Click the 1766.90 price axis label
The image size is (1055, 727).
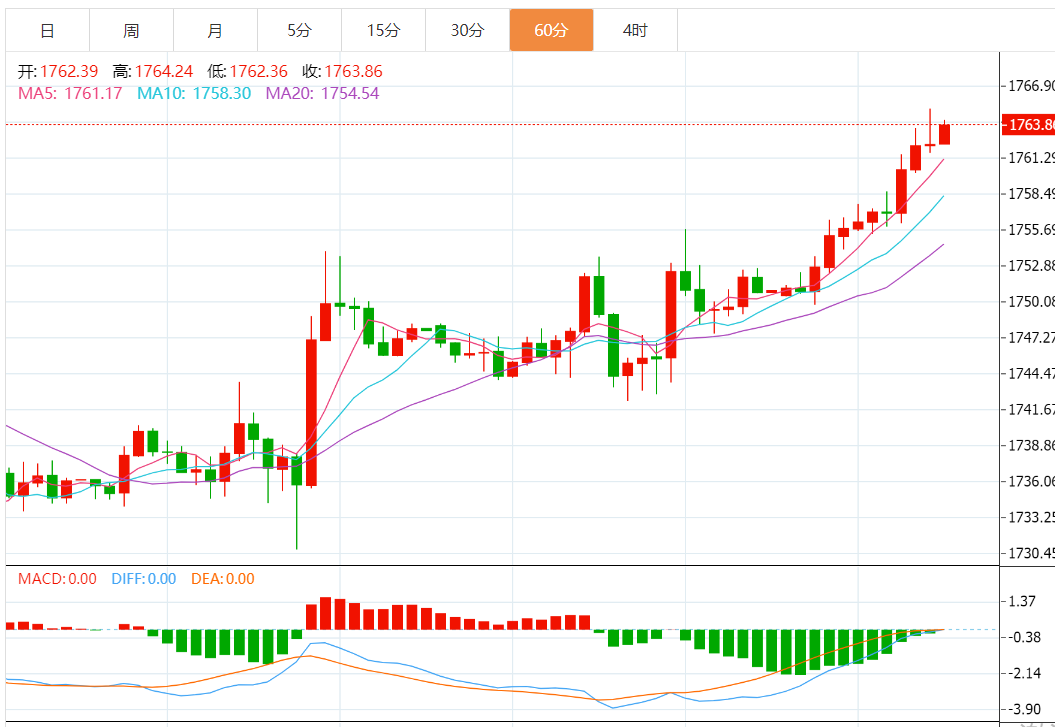(x=1031, y=86)
